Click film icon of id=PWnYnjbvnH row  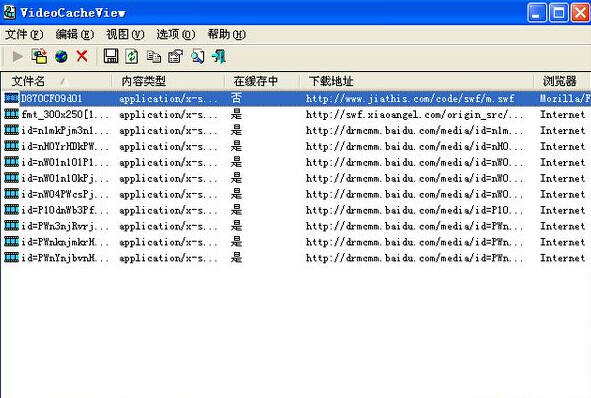pos(11,258)
